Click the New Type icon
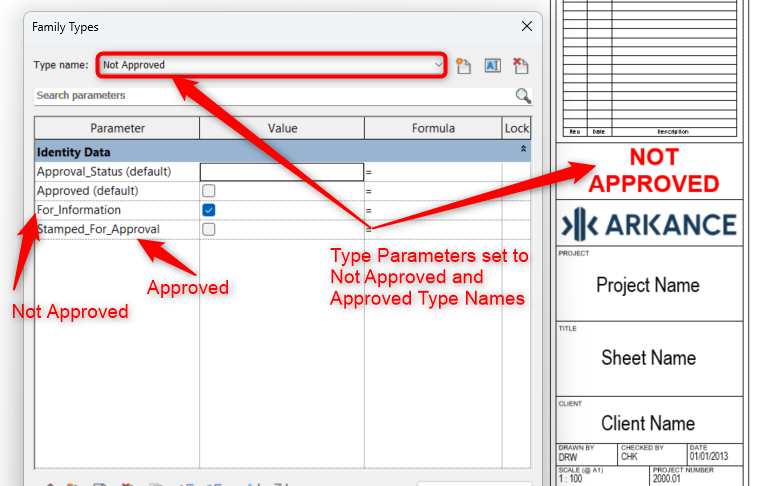760x486 pixels. (x=463, y=65)
